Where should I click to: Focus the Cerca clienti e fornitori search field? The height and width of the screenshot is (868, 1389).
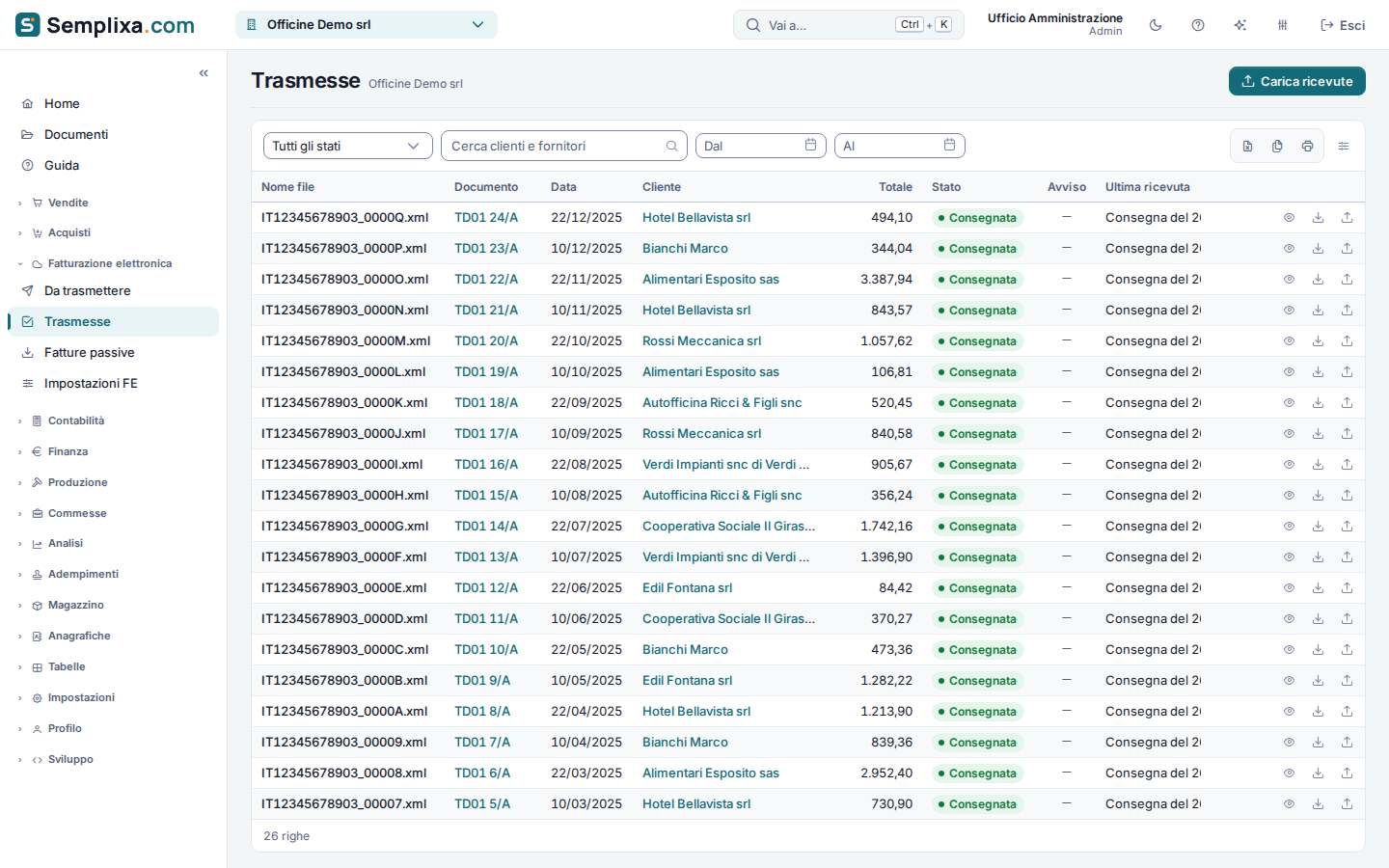pyautogui.click(x=564, y=146)
